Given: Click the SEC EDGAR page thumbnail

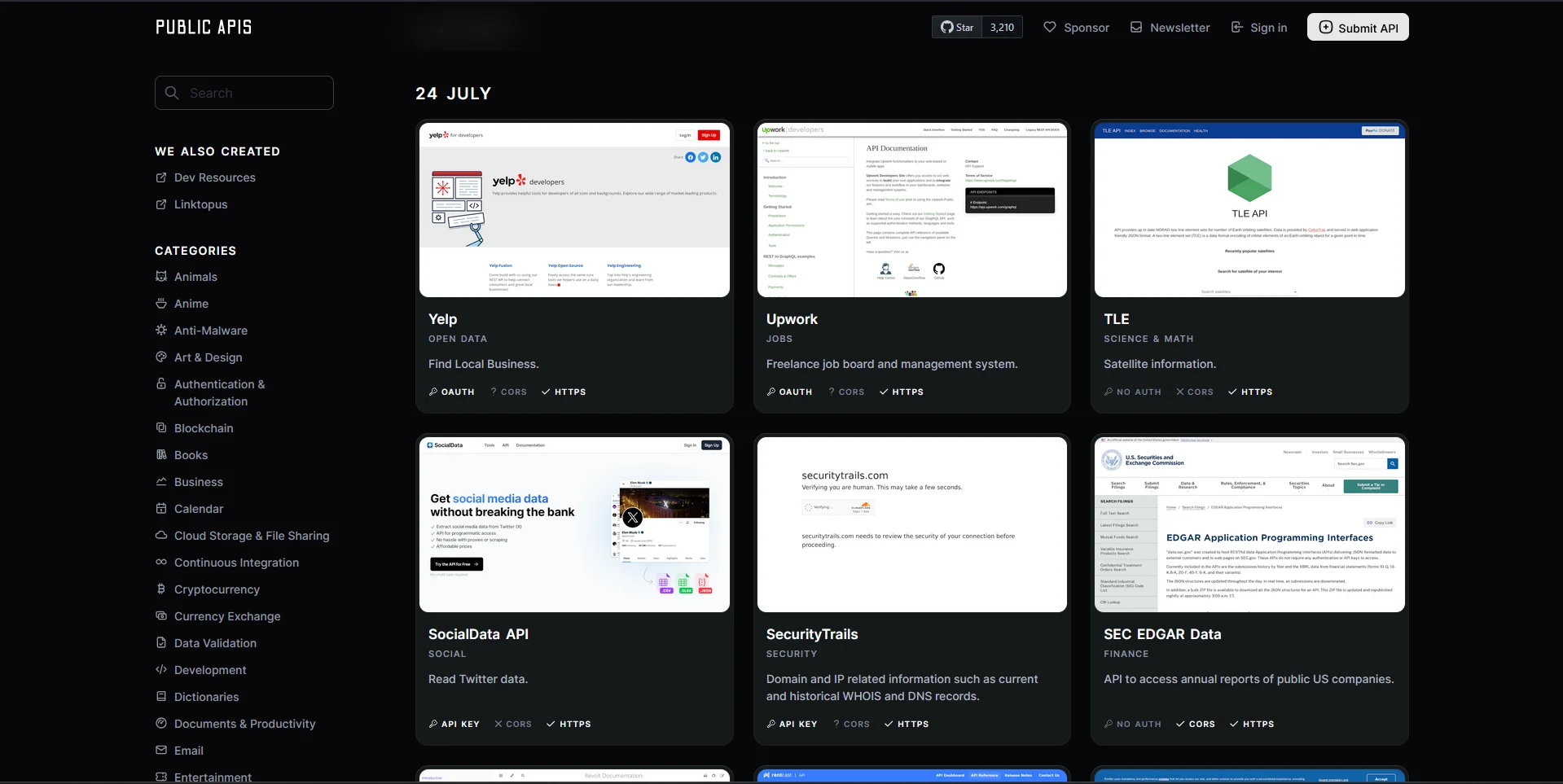Looking at the screenshot, I should point(1249,524).
